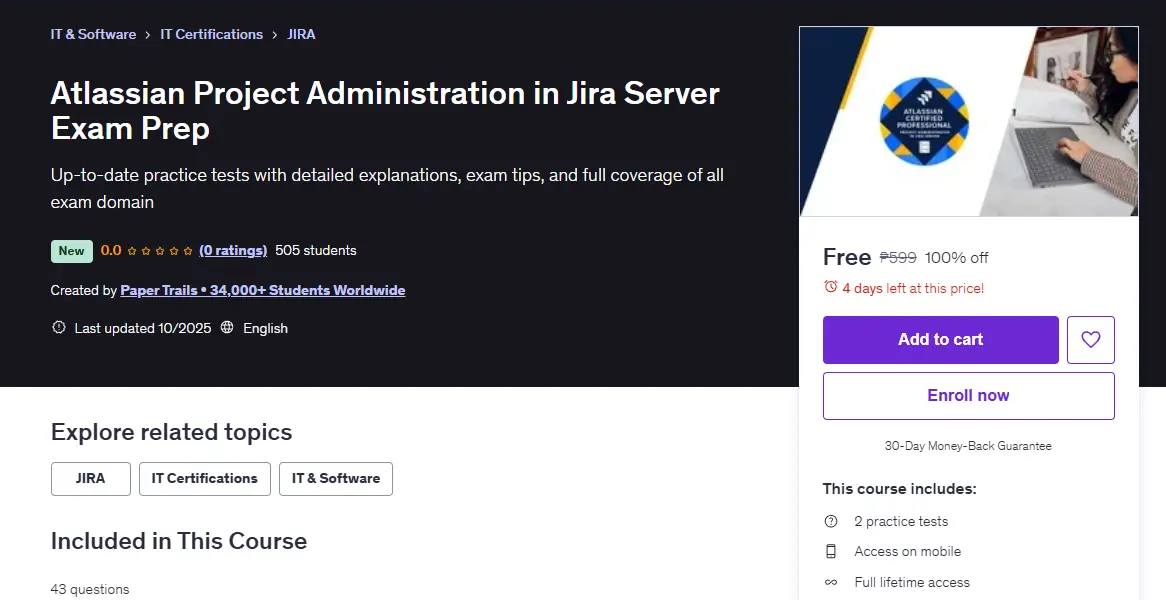This screenshot has height=600, width=1166.
Task: Click the Atlassian Certified Professional badge logo
Action: point(924,121)
